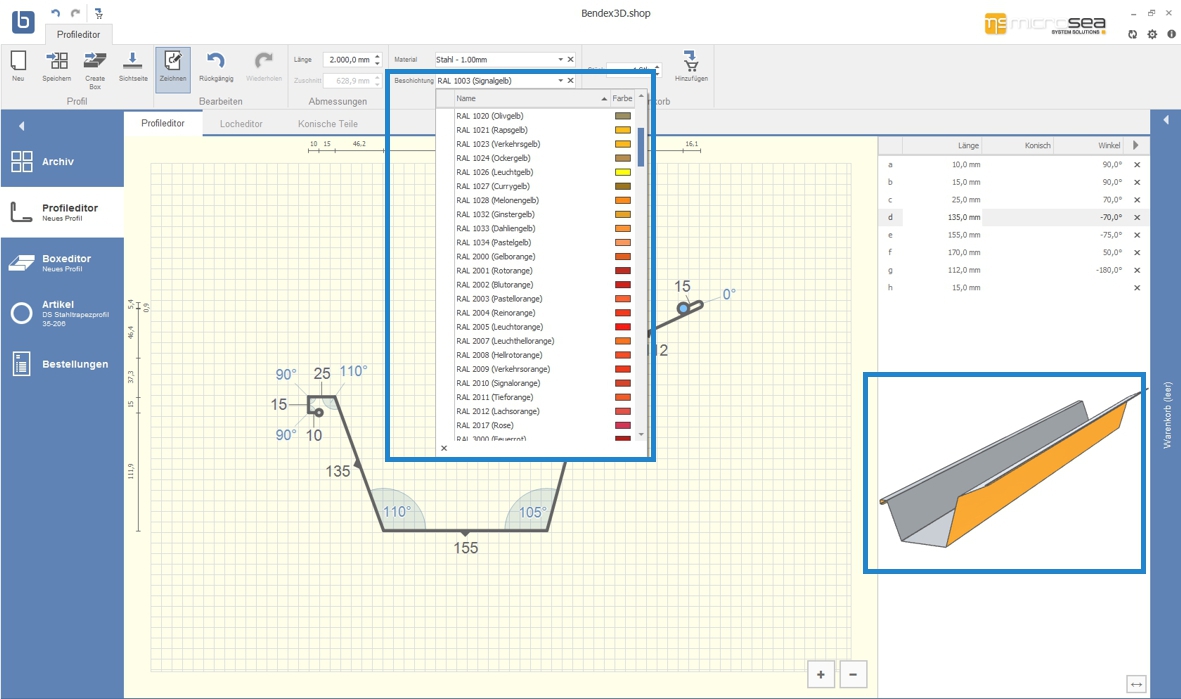This screenshot has width=1181, height=699.
Task: Click the 155,0 mm length in row e
Action: tap(964, 235)
